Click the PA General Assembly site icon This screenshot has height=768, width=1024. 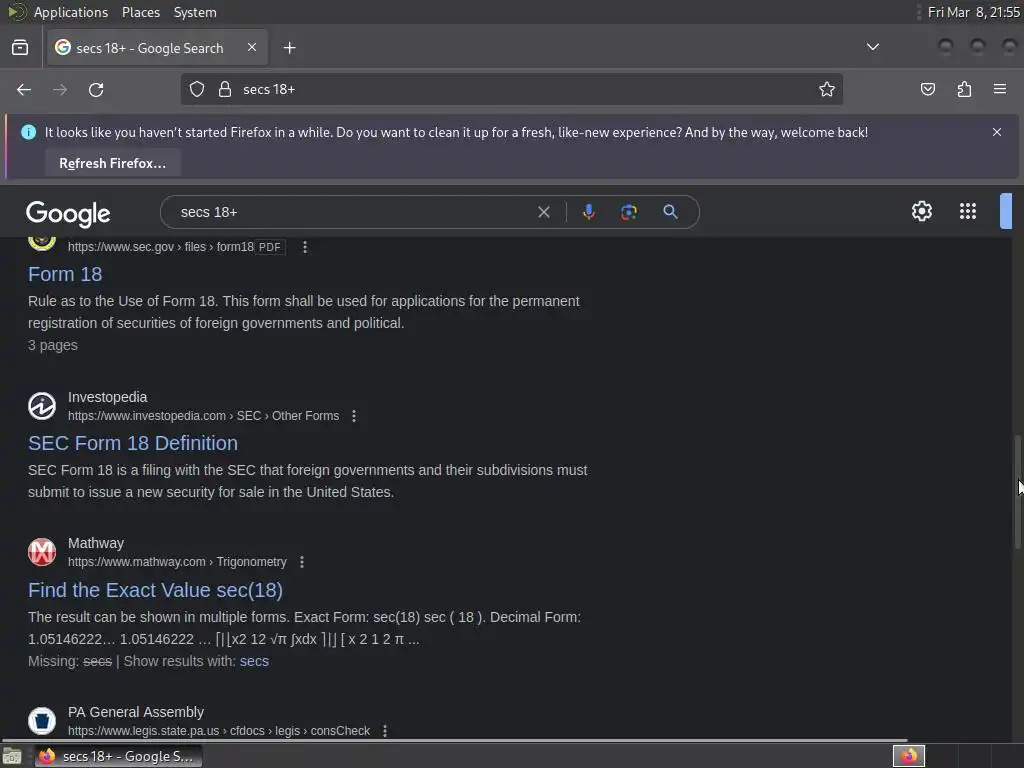point(42,721)
